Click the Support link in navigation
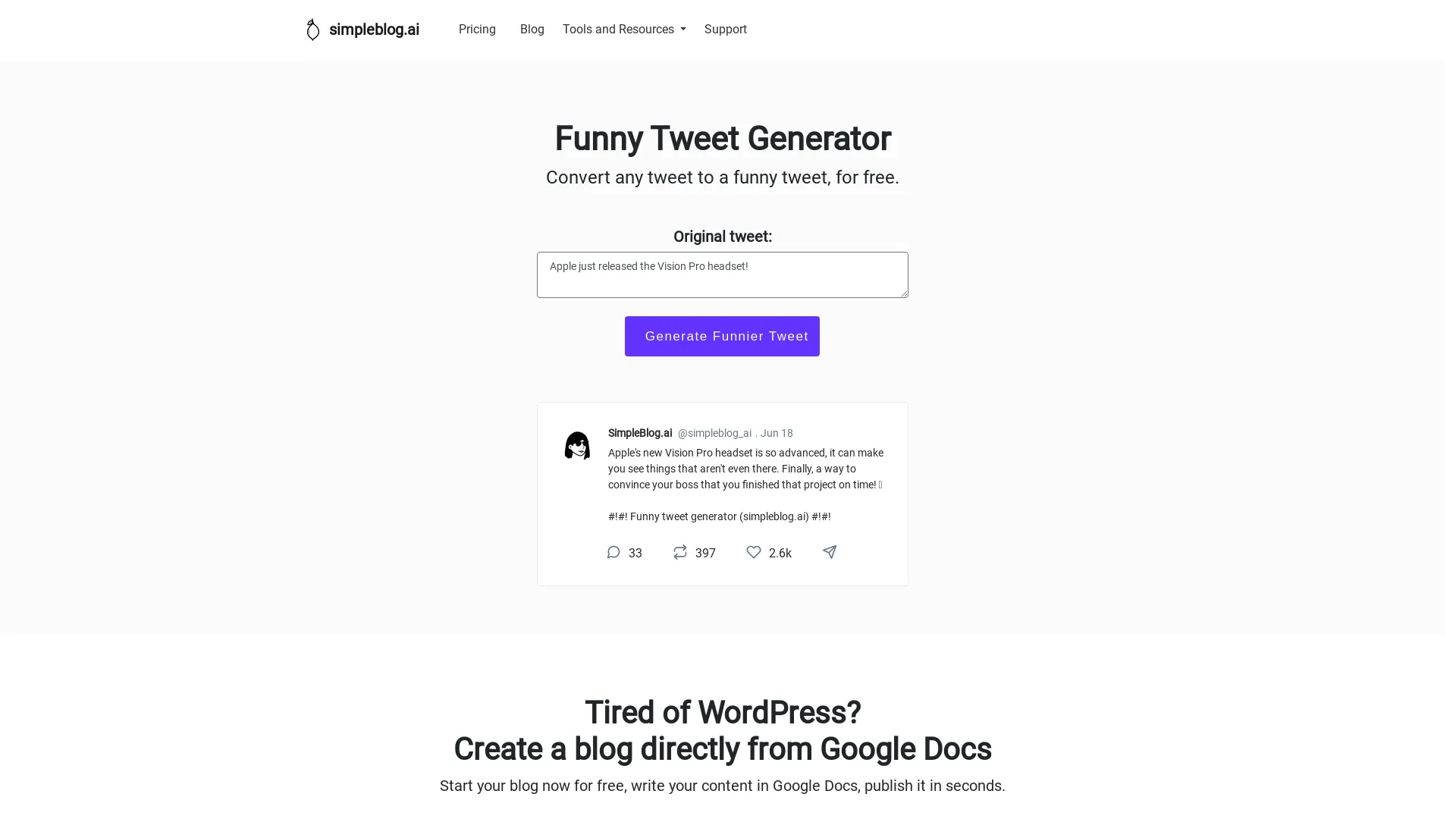Image resolution: width=1456 pixels, height=819 pixels. coord(725,28)
